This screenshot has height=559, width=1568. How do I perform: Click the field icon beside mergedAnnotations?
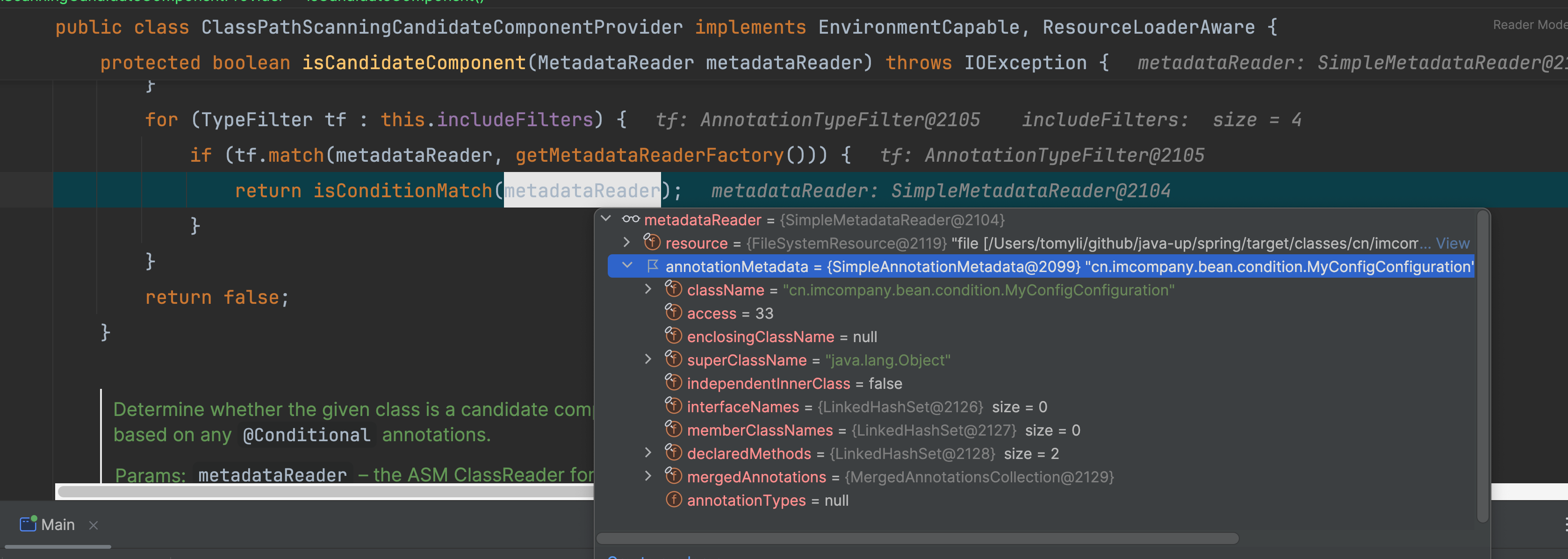pos(673,475)
